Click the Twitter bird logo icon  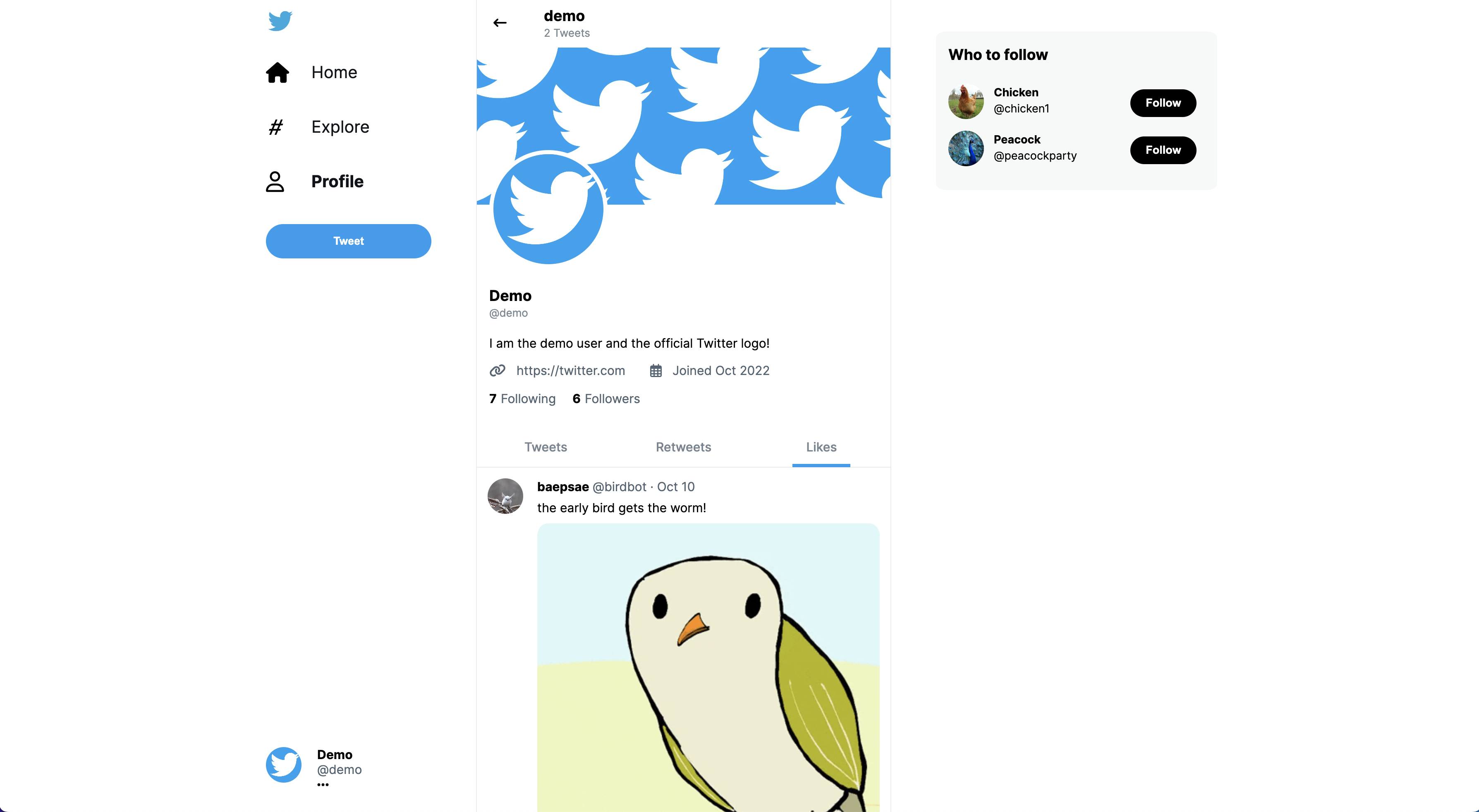(279, 20)
